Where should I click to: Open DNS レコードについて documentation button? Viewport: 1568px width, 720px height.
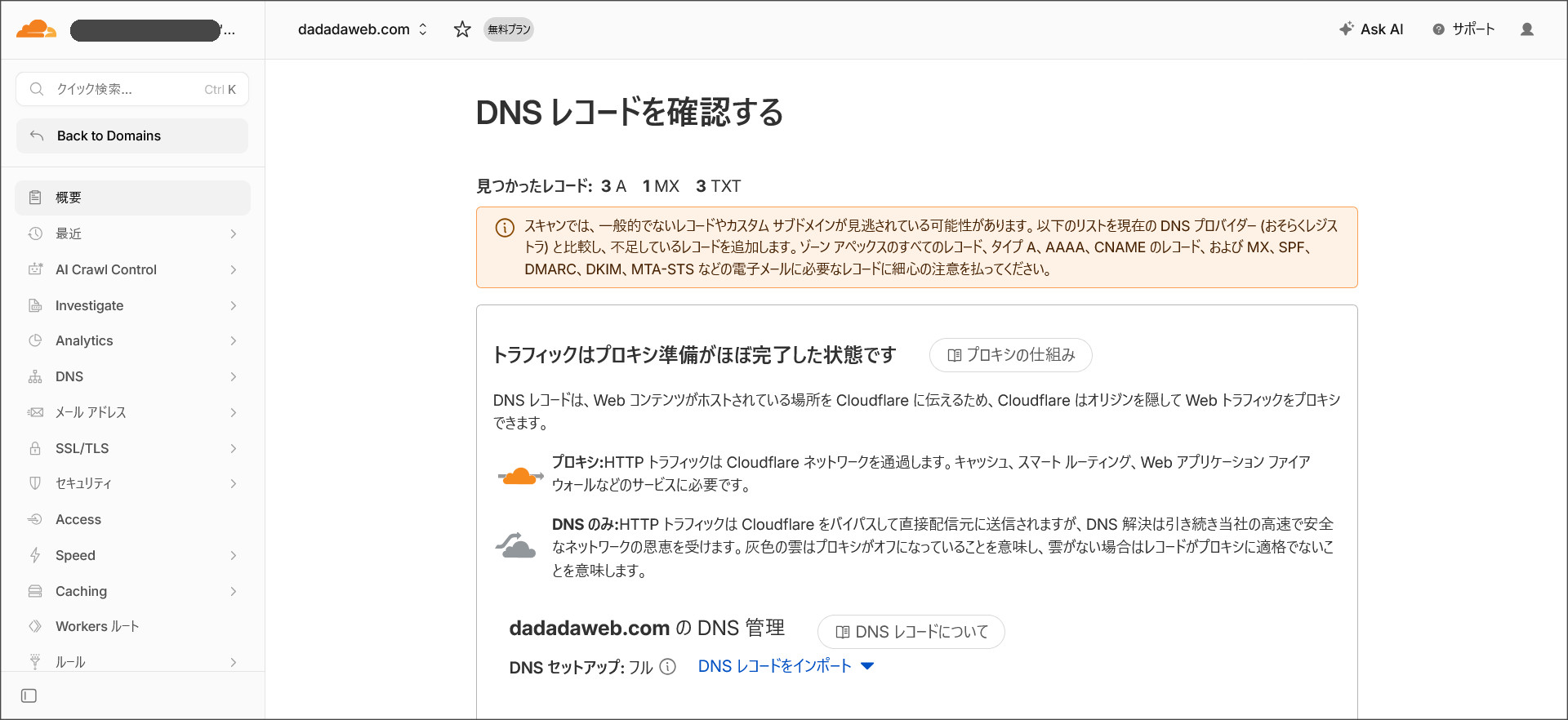[x=911, y=632]
